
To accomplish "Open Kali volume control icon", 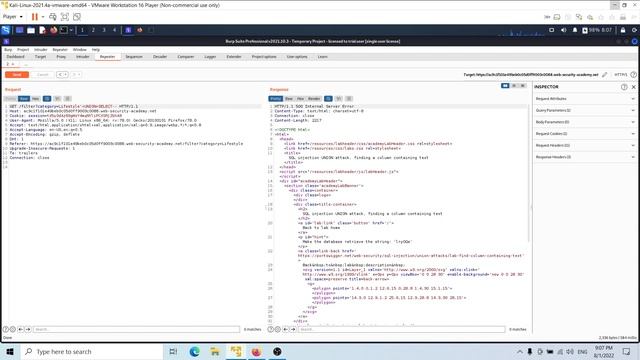I will coord(564,30).
